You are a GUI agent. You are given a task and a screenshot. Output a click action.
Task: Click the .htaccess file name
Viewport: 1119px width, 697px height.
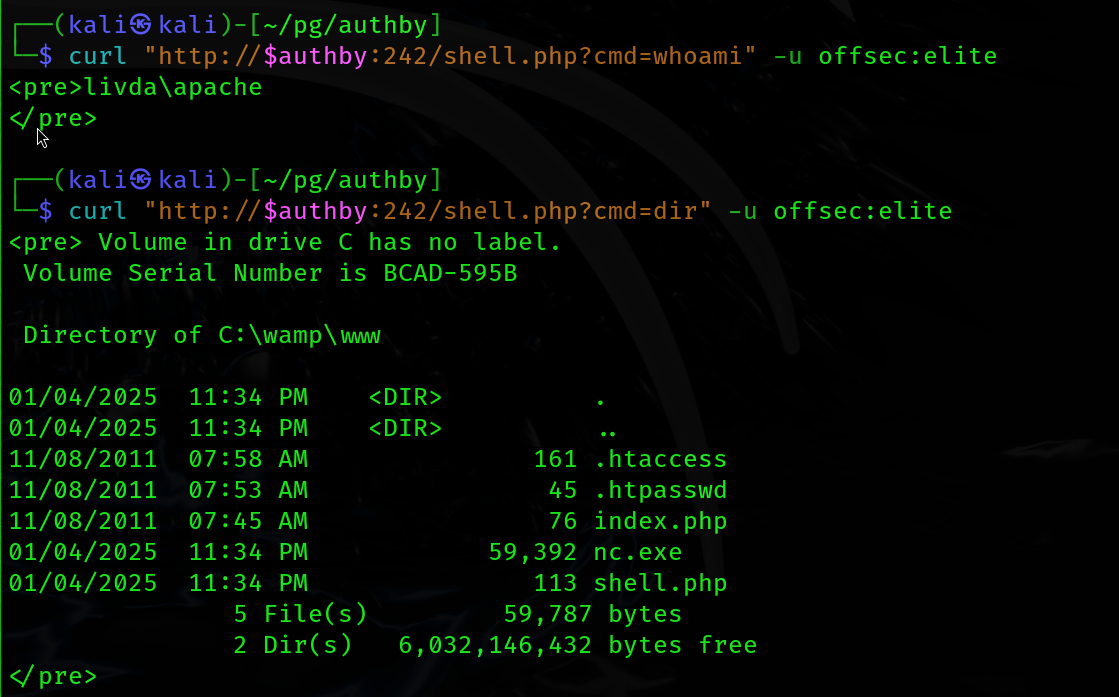[660, 459]
